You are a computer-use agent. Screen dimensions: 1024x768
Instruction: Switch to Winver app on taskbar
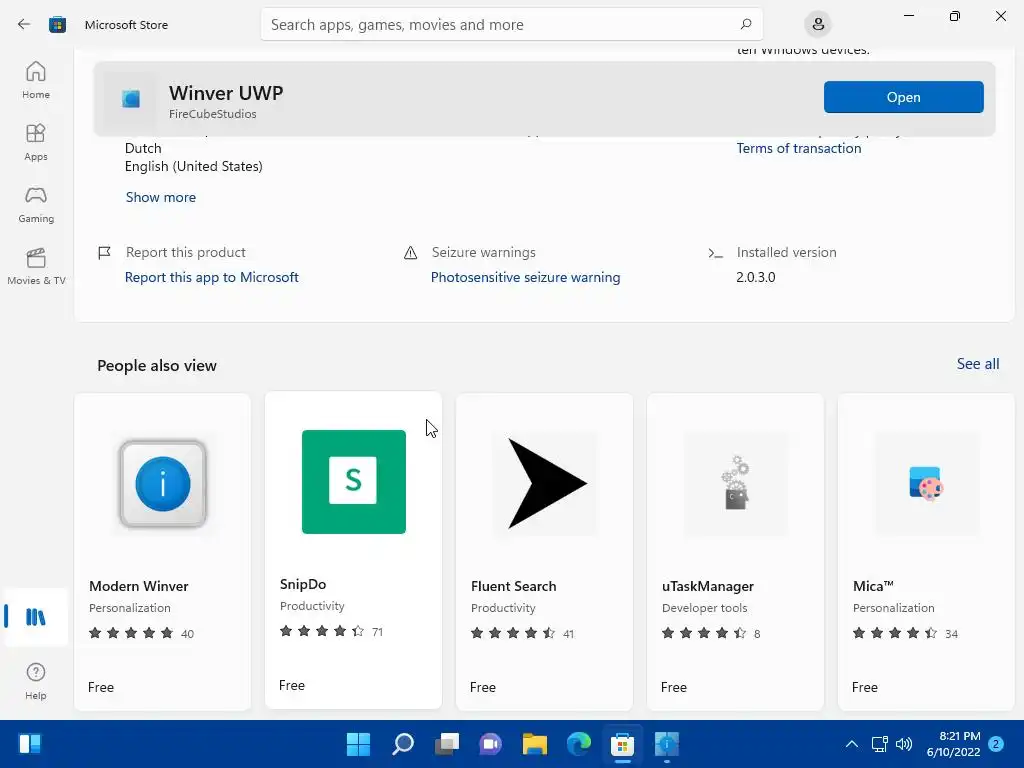(x=667, y=744)
